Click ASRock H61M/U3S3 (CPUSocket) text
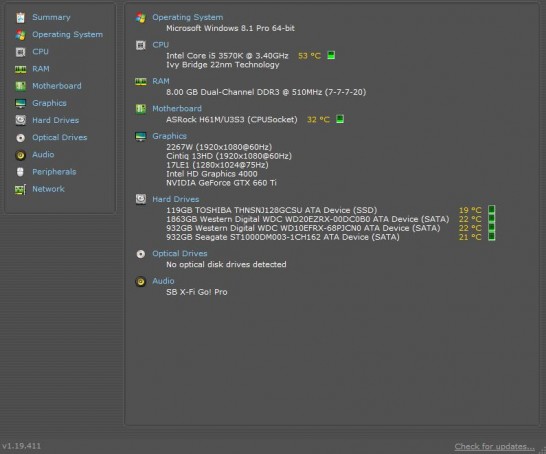546x454 pixels. pos(232,120)
